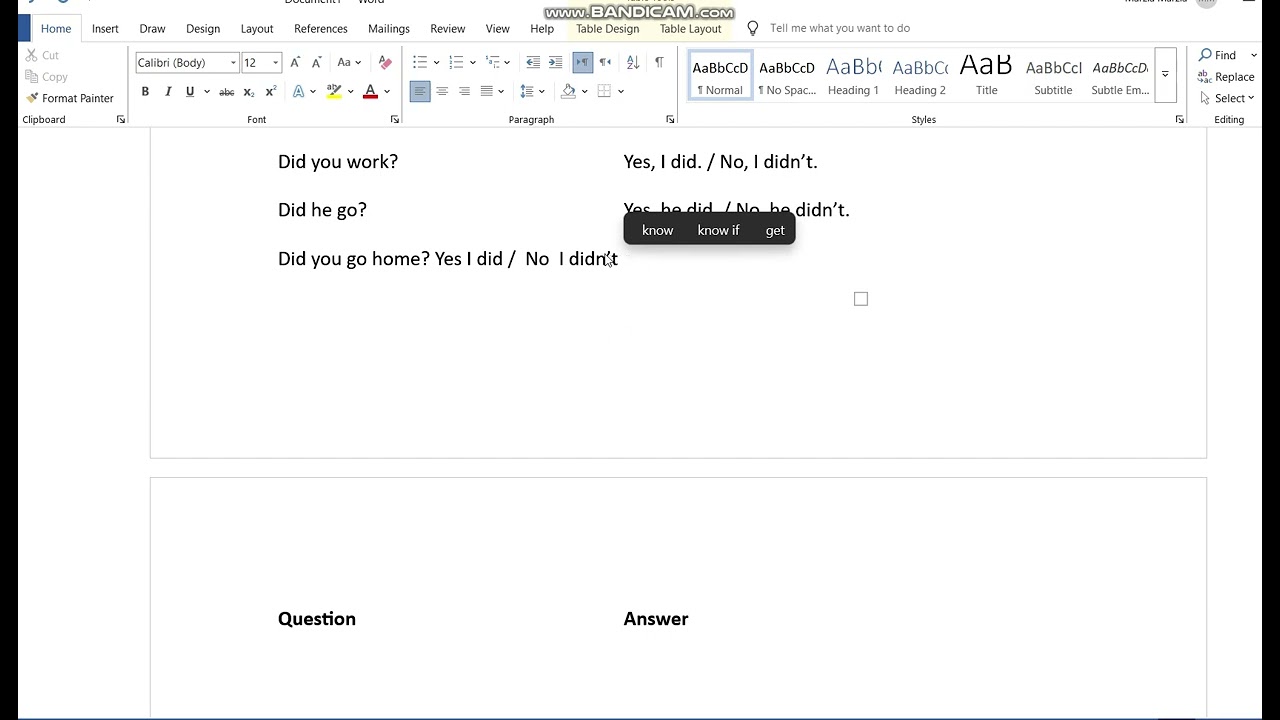Screen dimensions: 1280x720
Task: Open the Table Layout tab
Action: point(690,29)
